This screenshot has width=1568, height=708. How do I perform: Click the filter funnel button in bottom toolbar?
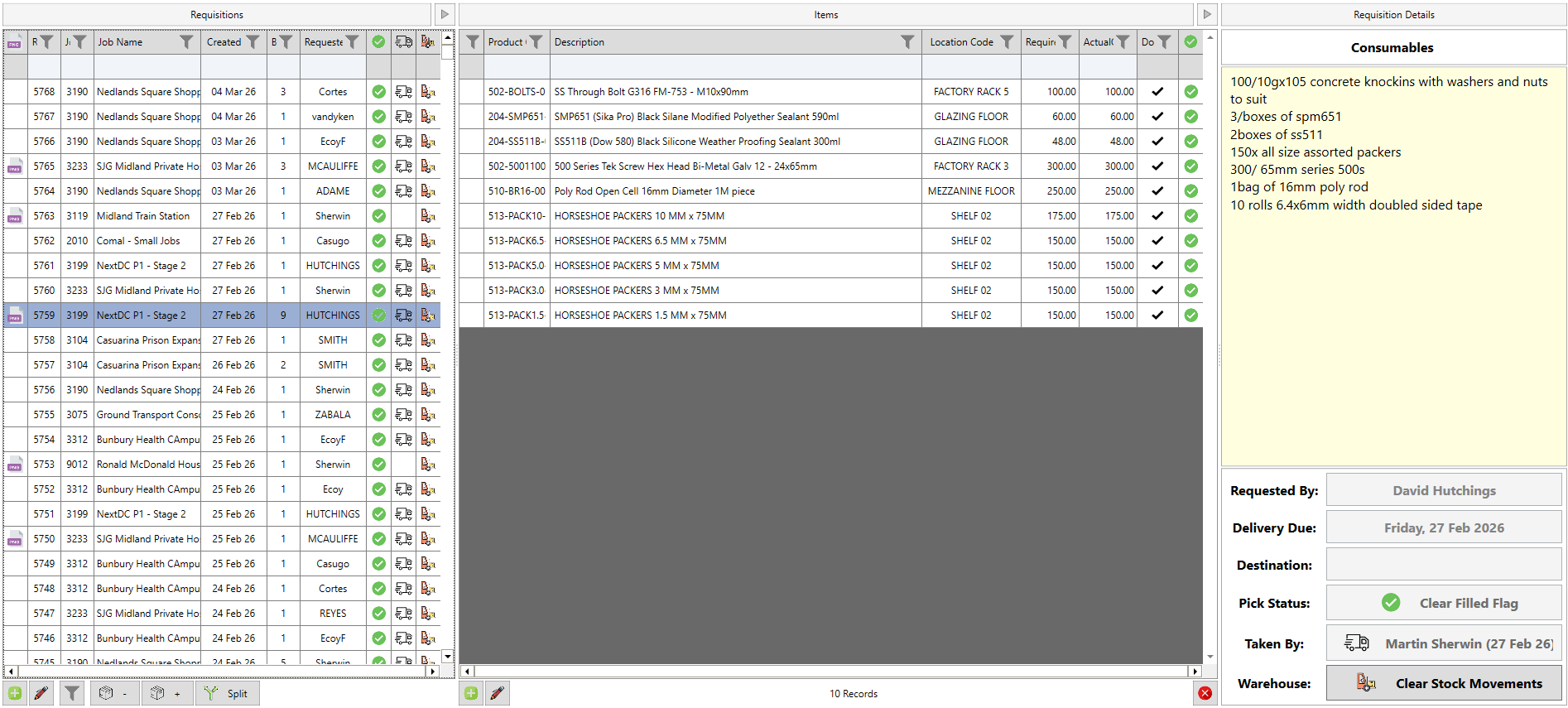click(73, 693)
